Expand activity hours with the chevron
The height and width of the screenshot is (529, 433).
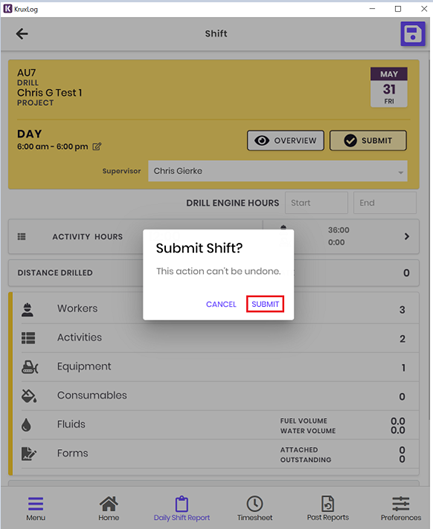click(x=407, y=236)
